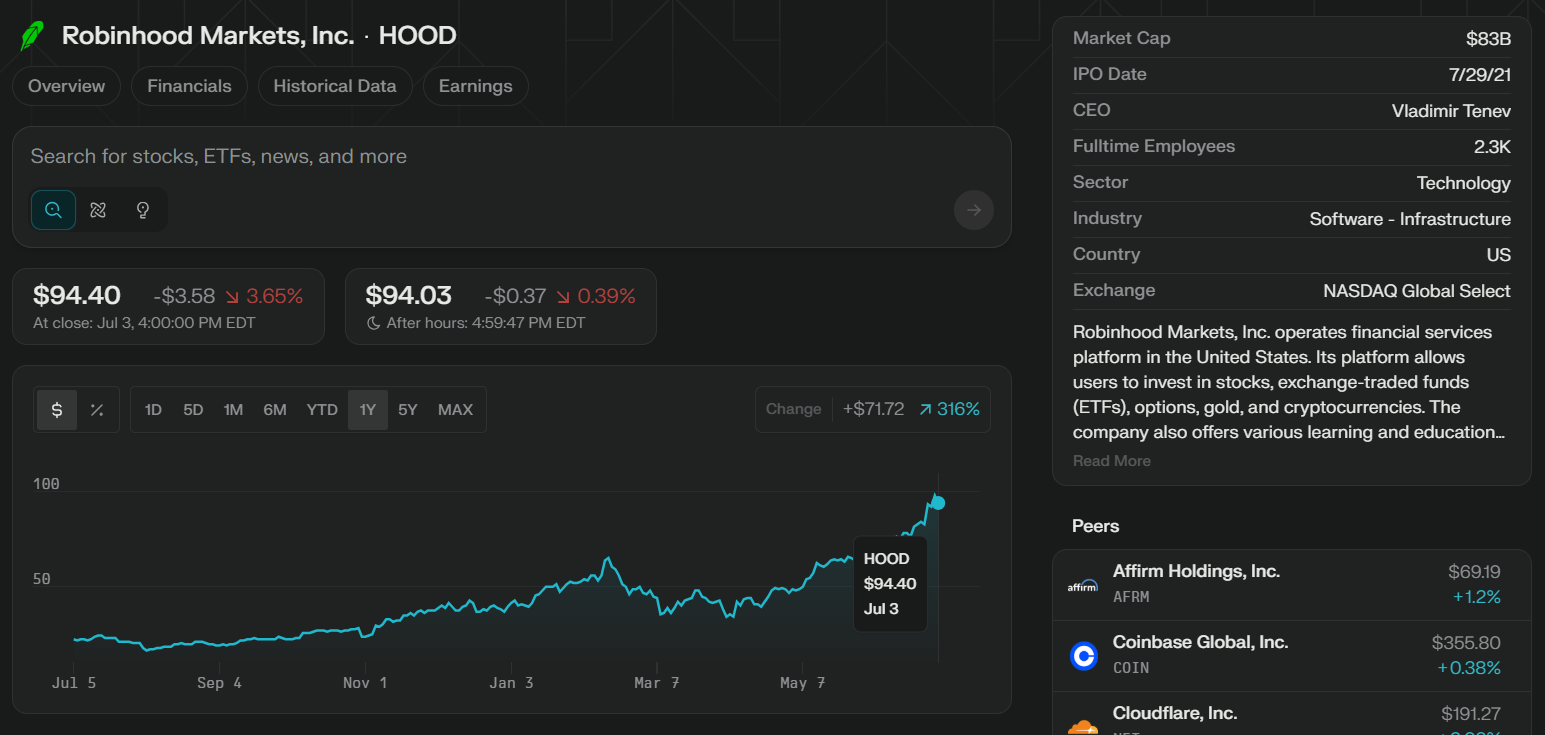Click the Robinhood Markets, Inc. HOOD title
The width and height of the screenshot is (1545, 735).
tap(259, 36)
